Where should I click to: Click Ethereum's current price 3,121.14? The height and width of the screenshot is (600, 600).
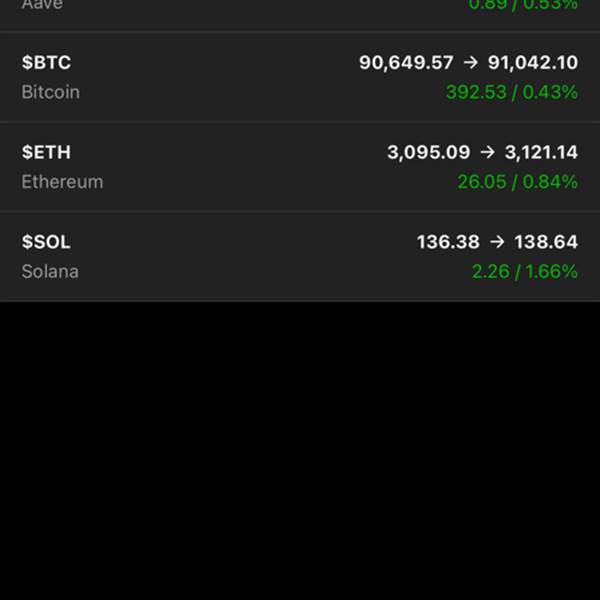pos(541,152)
